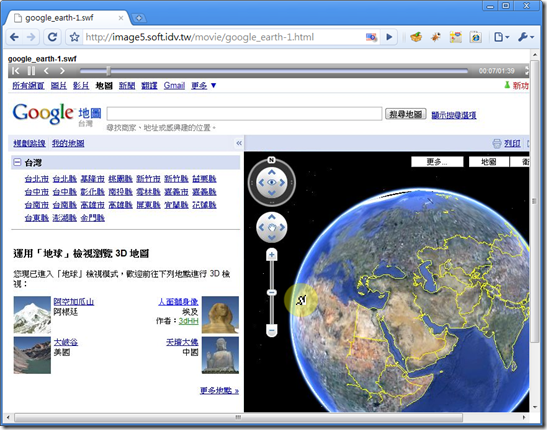This screenshot has height=430, width=547.
Task: Click the IE tab extension icon
Action: point(476,37)
